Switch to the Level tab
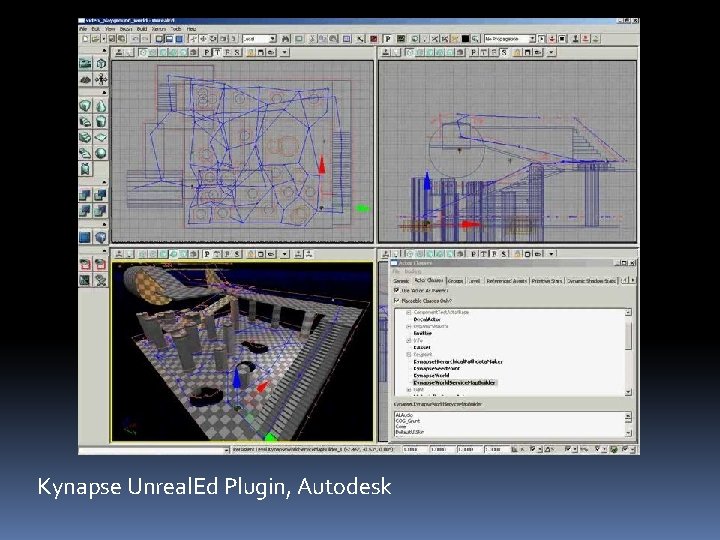Screen dimensions: 720x540 [475, 281]
